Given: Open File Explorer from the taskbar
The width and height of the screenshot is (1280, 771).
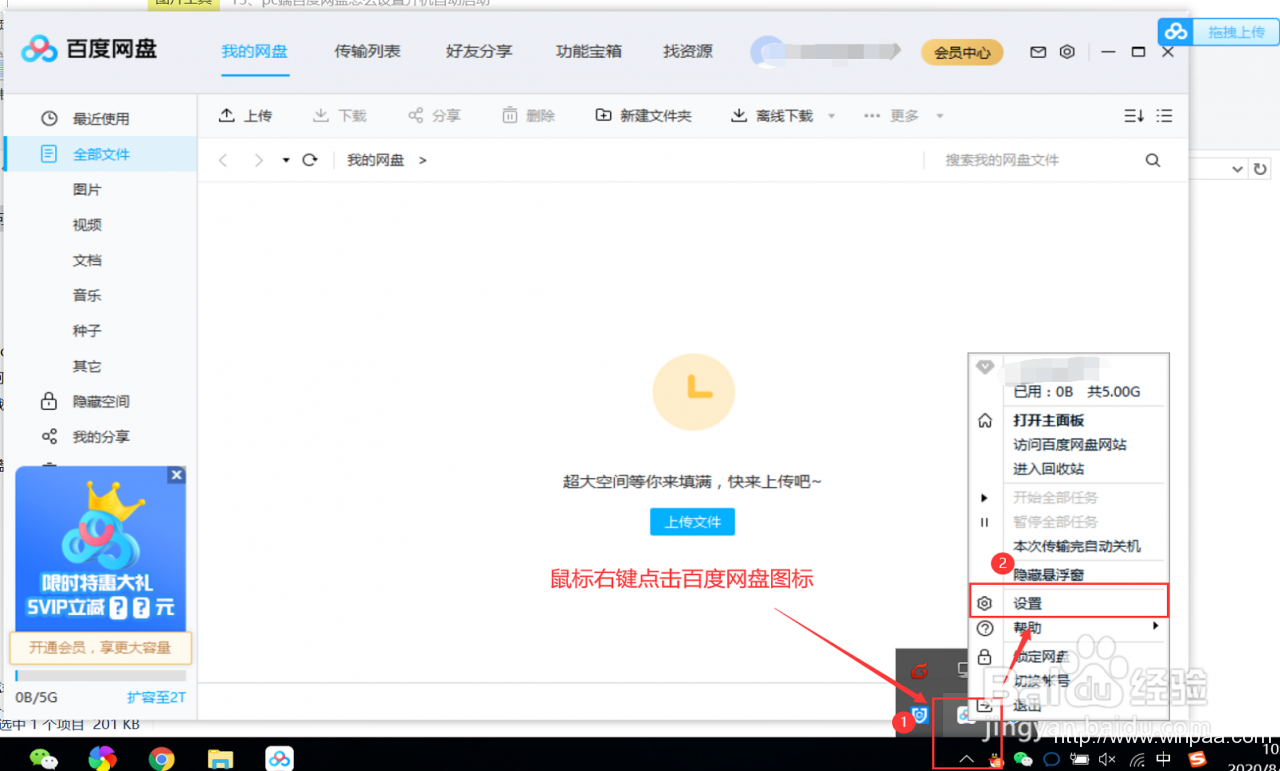Looking at the screenshot, I should pyautogui.click(x=220, y=759).
